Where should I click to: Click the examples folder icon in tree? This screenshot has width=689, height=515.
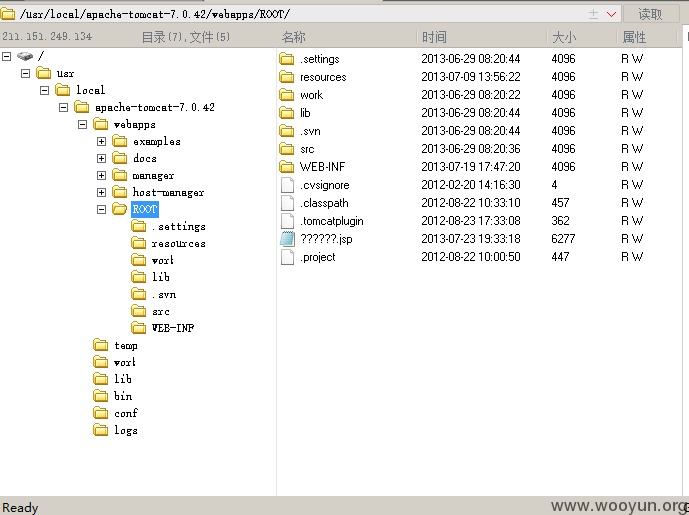(120, 141)
